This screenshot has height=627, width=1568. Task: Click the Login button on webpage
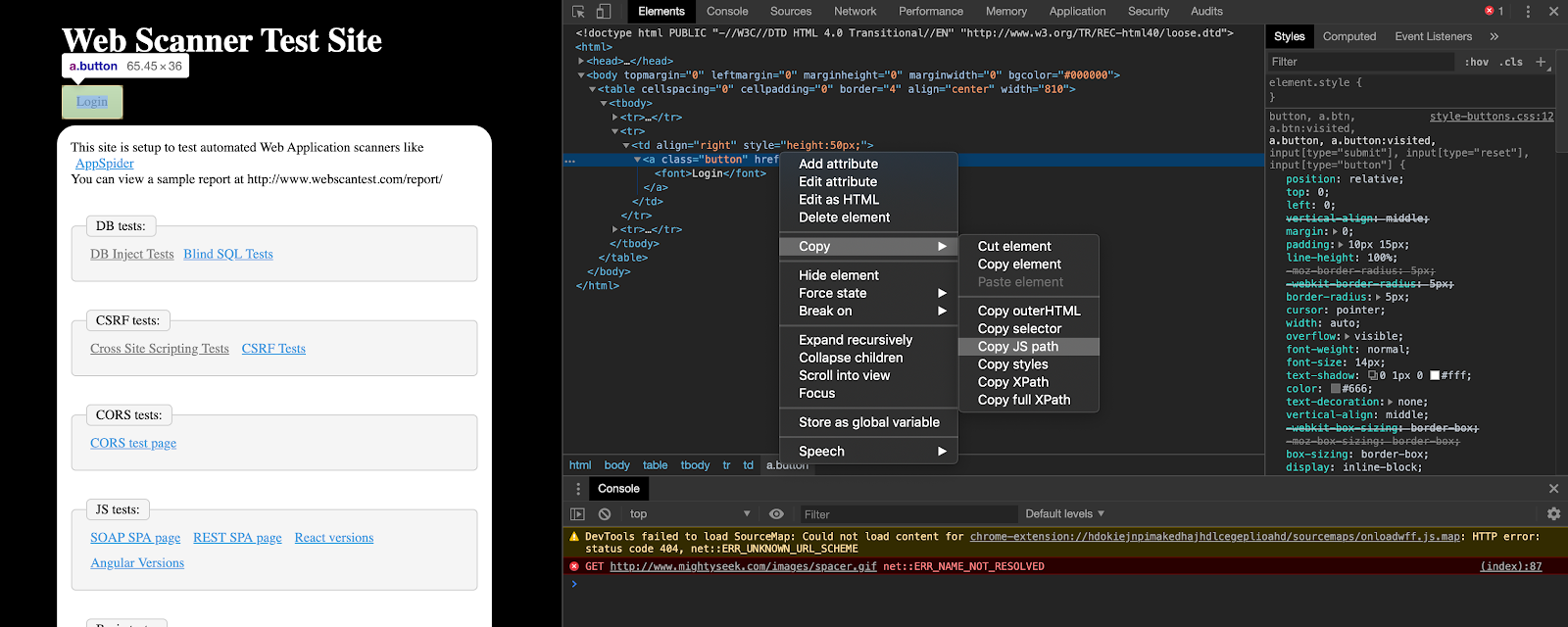[92, 102]
